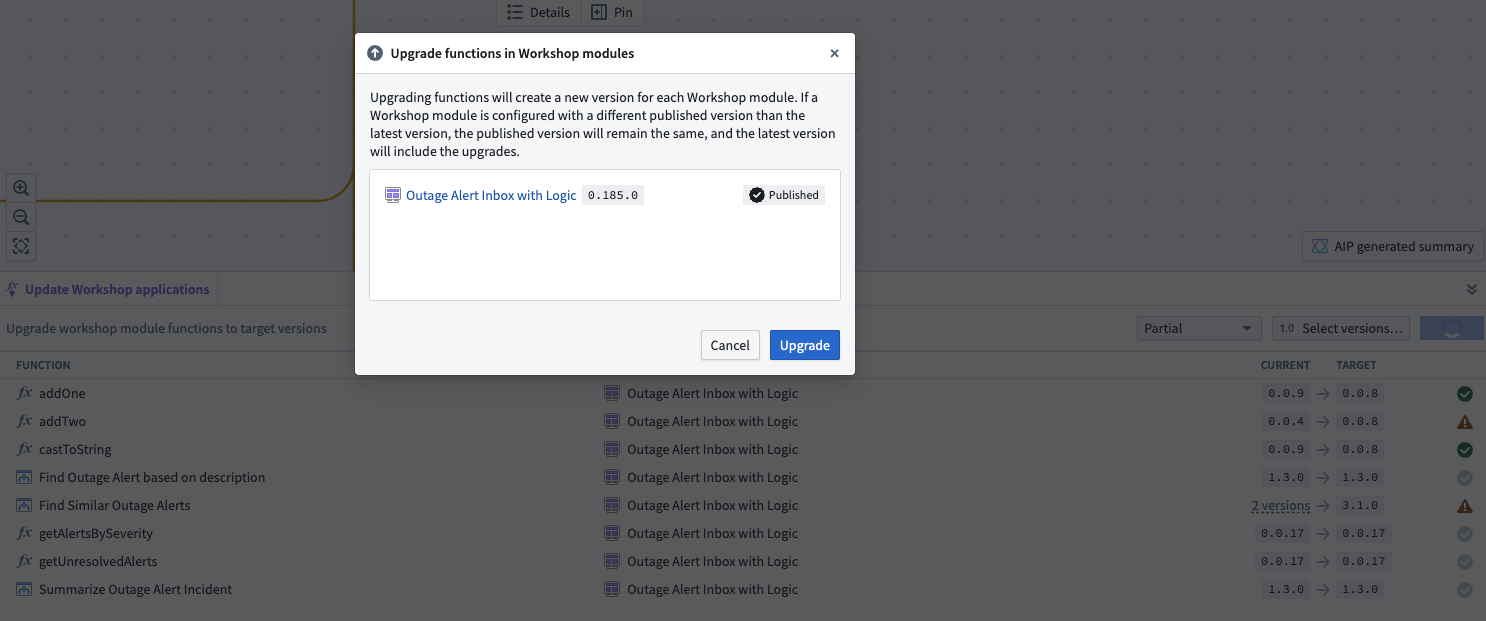Click the zoom in magnifier icon

coord(20,188)
